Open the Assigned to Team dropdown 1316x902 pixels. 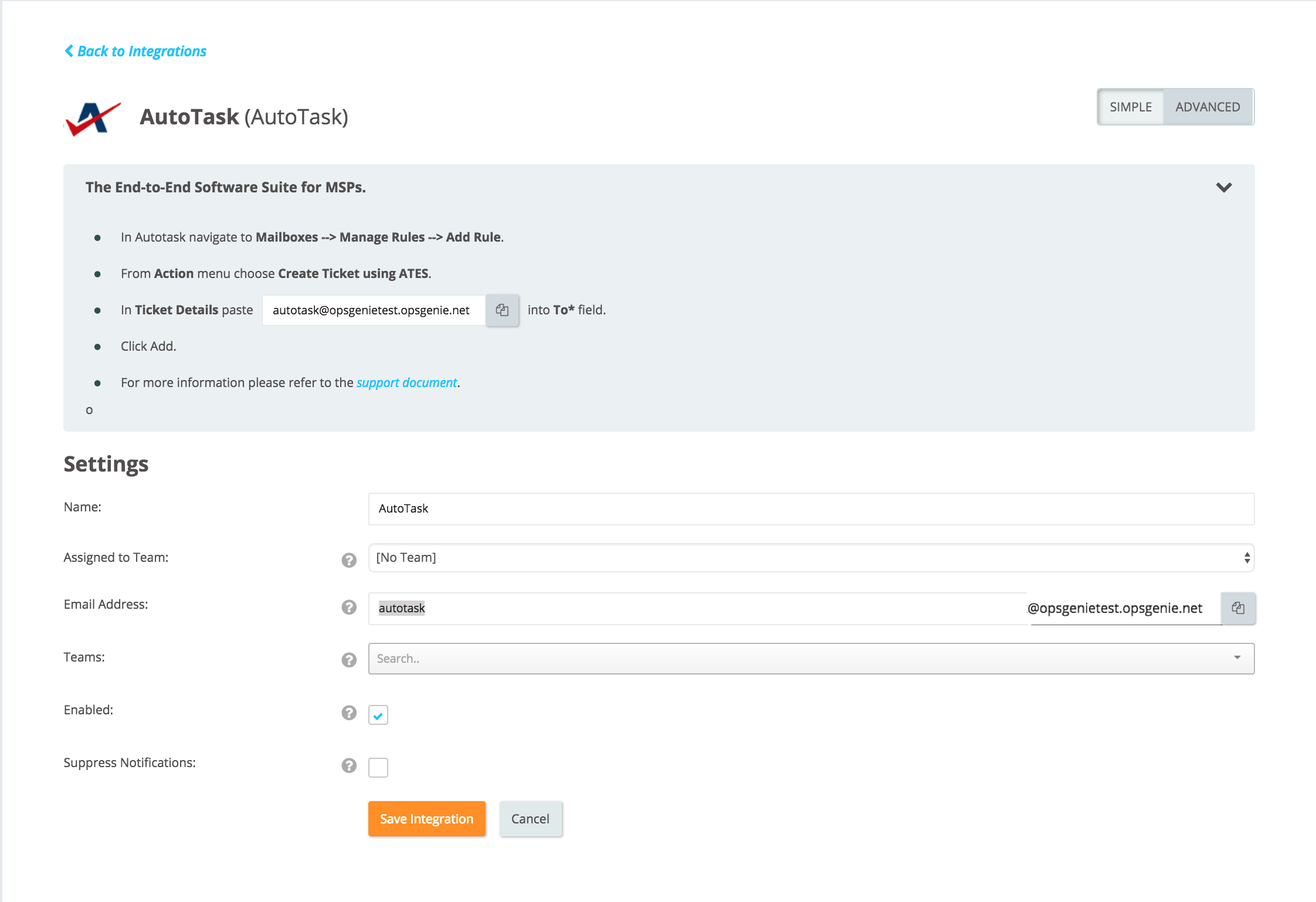coord(810,558)
